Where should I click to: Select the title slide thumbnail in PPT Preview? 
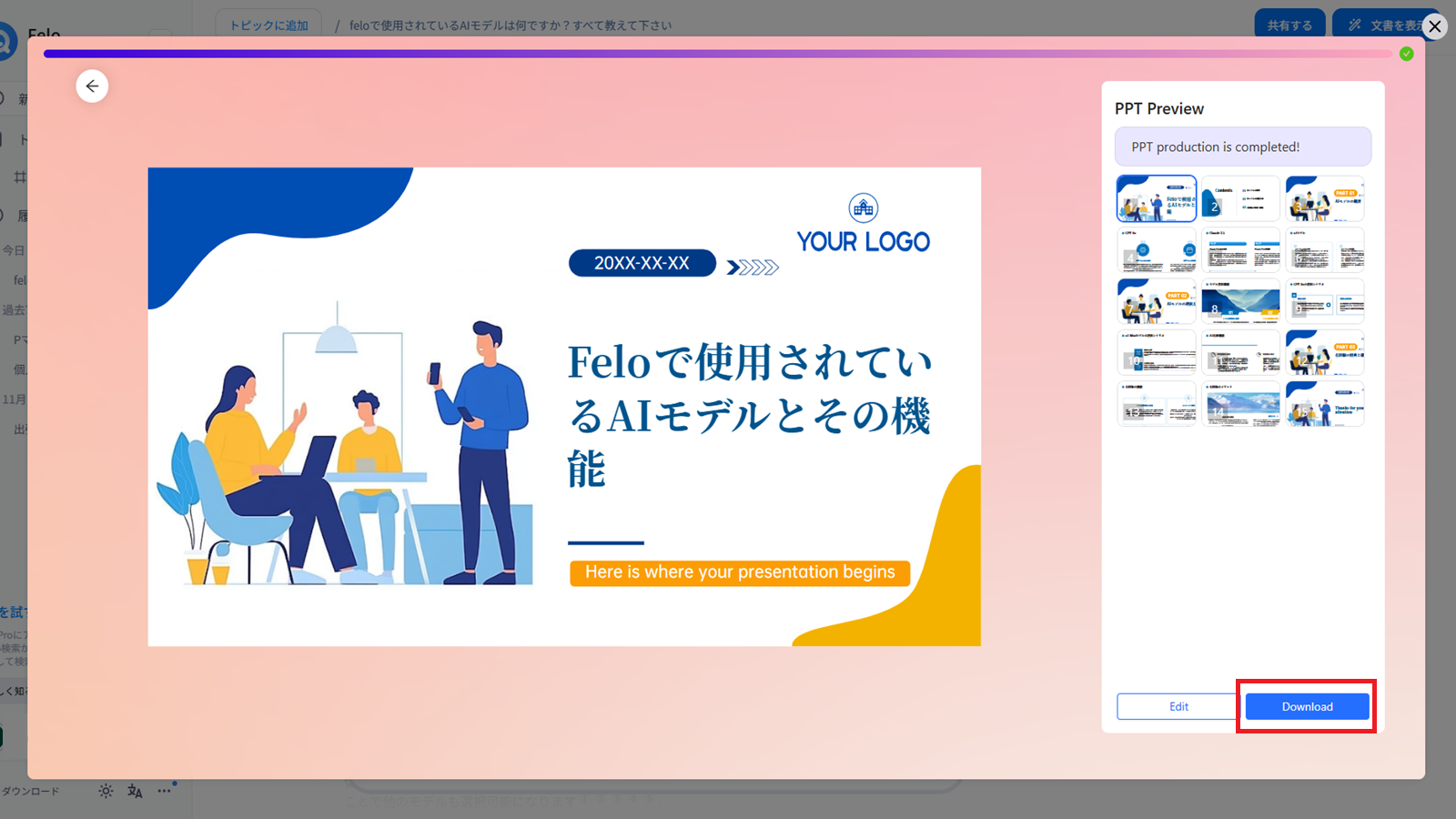1156,197
